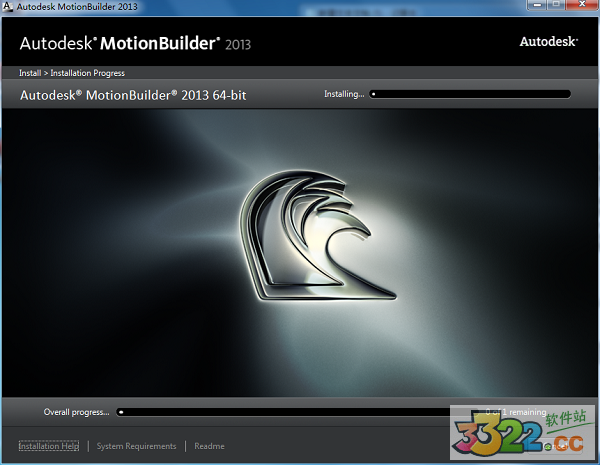Close the installer window
Screen dimensions: 600x465
[582, 5]
